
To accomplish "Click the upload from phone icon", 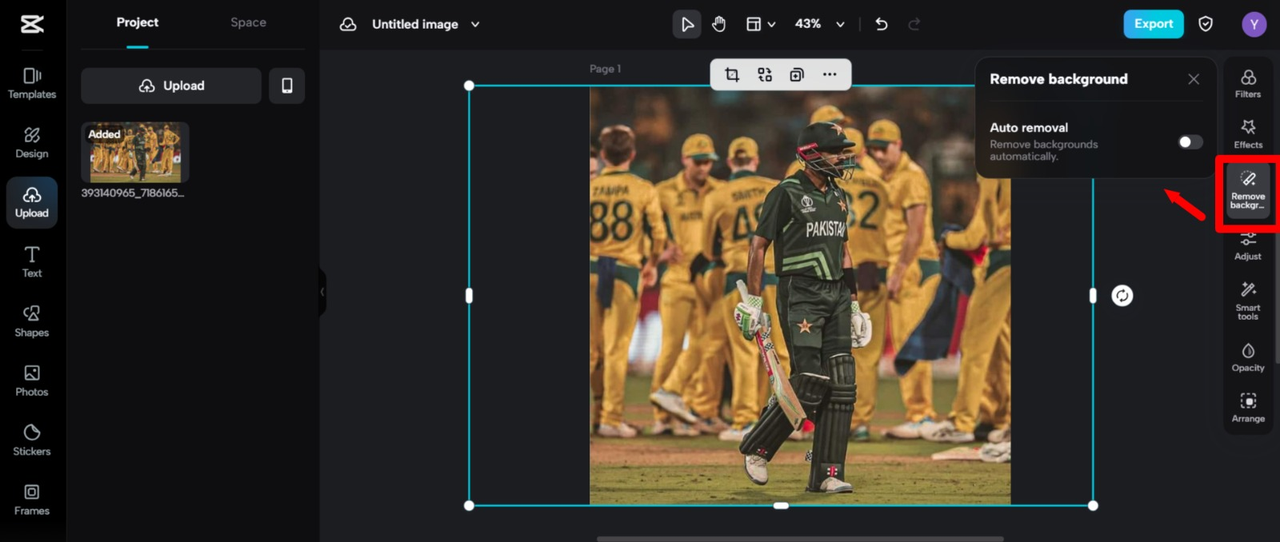I will coord(287,86).
